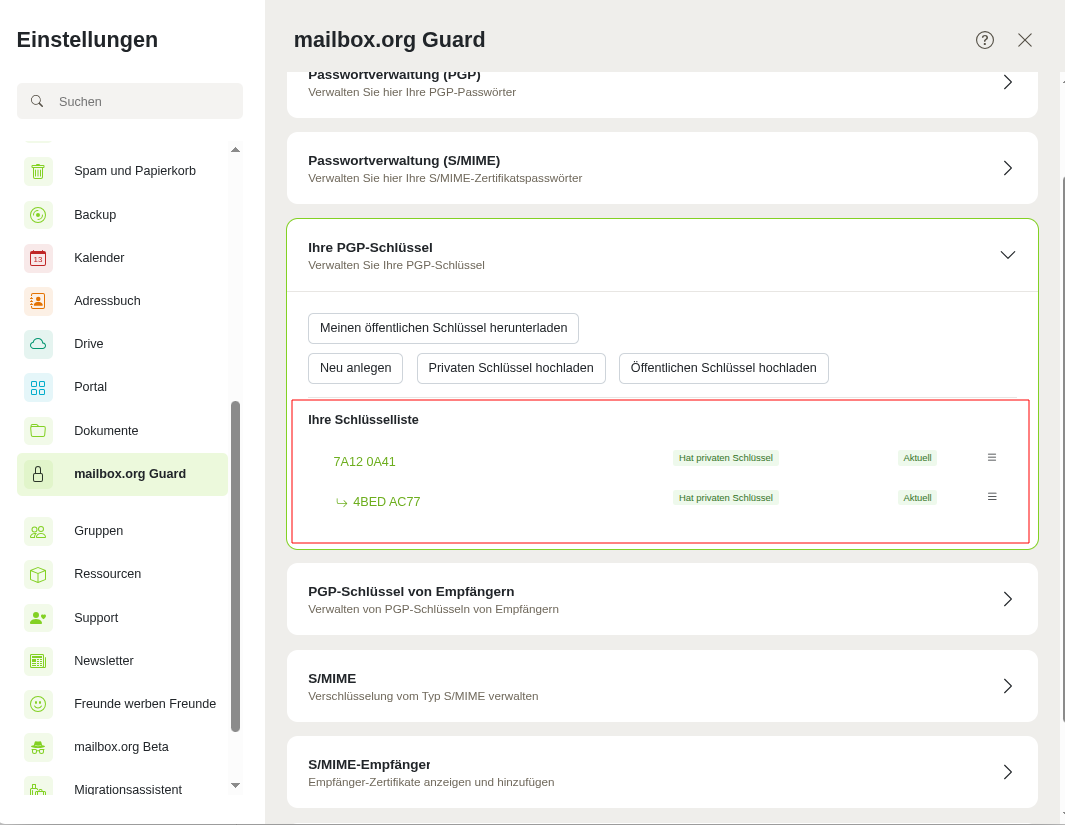Click the 'Ihre PGP-Schlüssel' section title
The width and height of the screenshot is (1065, 825).
point(370,248)
